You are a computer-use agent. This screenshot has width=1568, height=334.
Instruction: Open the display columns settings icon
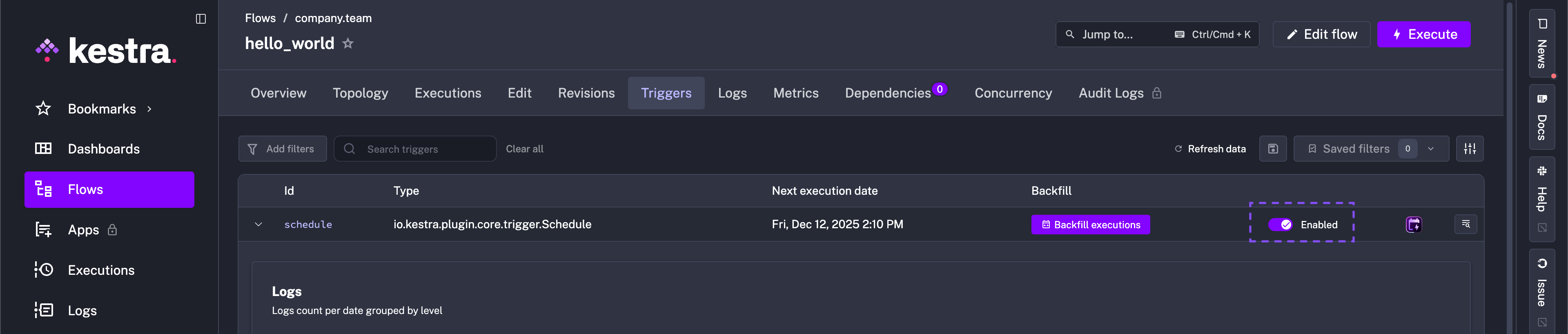click(x=1470, y=149)
